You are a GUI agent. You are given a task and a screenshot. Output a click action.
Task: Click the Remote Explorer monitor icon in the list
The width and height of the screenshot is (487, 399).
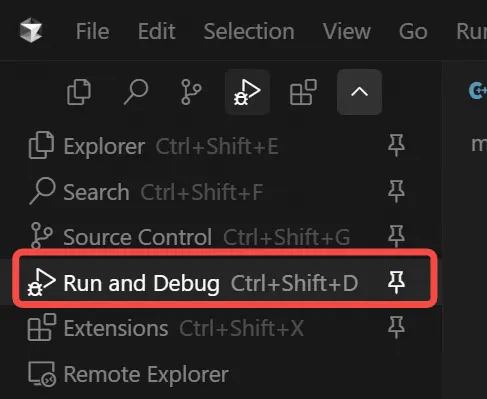(42, 374)
